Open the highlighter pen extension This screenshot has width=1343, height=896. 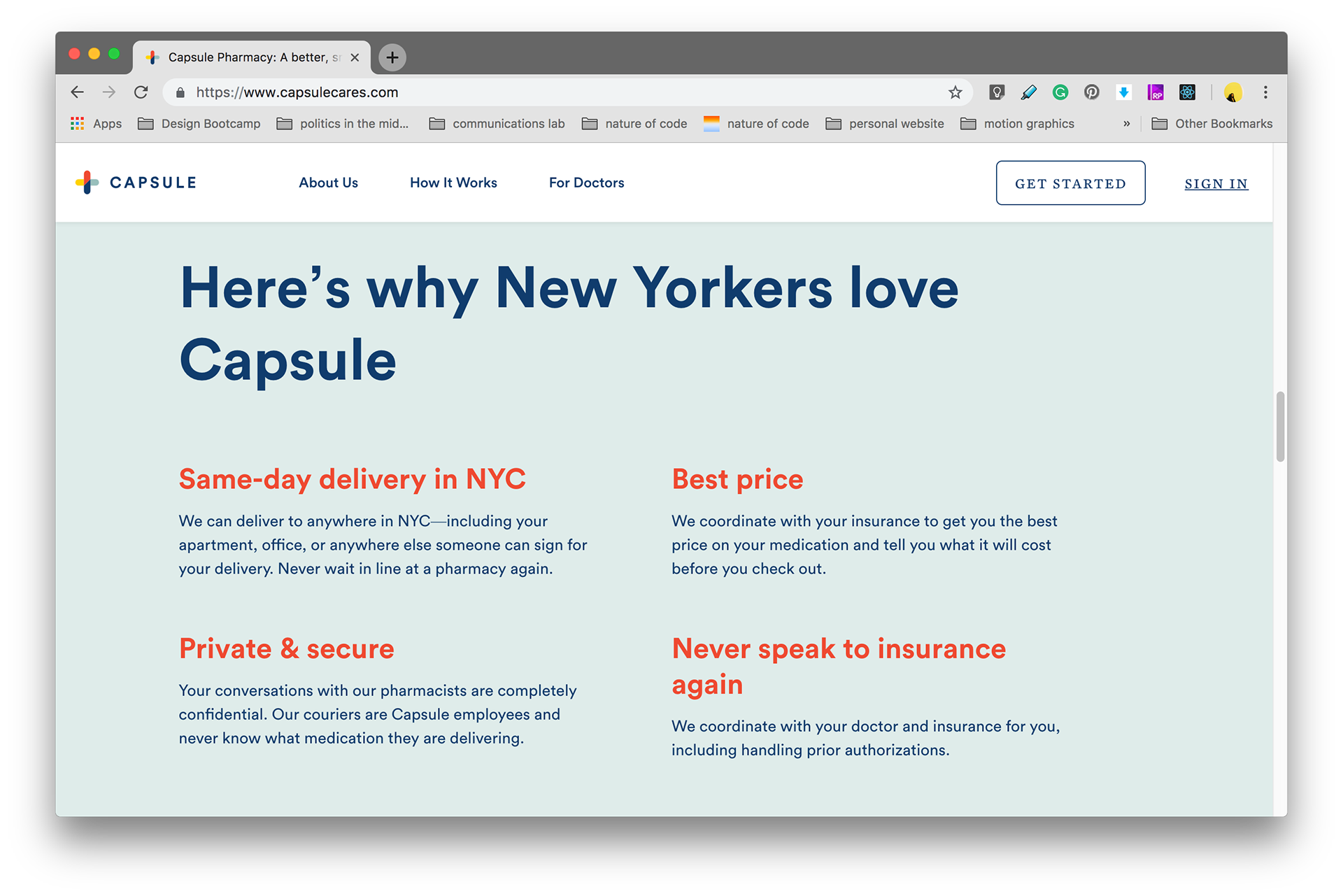[x=1028, y=92]
